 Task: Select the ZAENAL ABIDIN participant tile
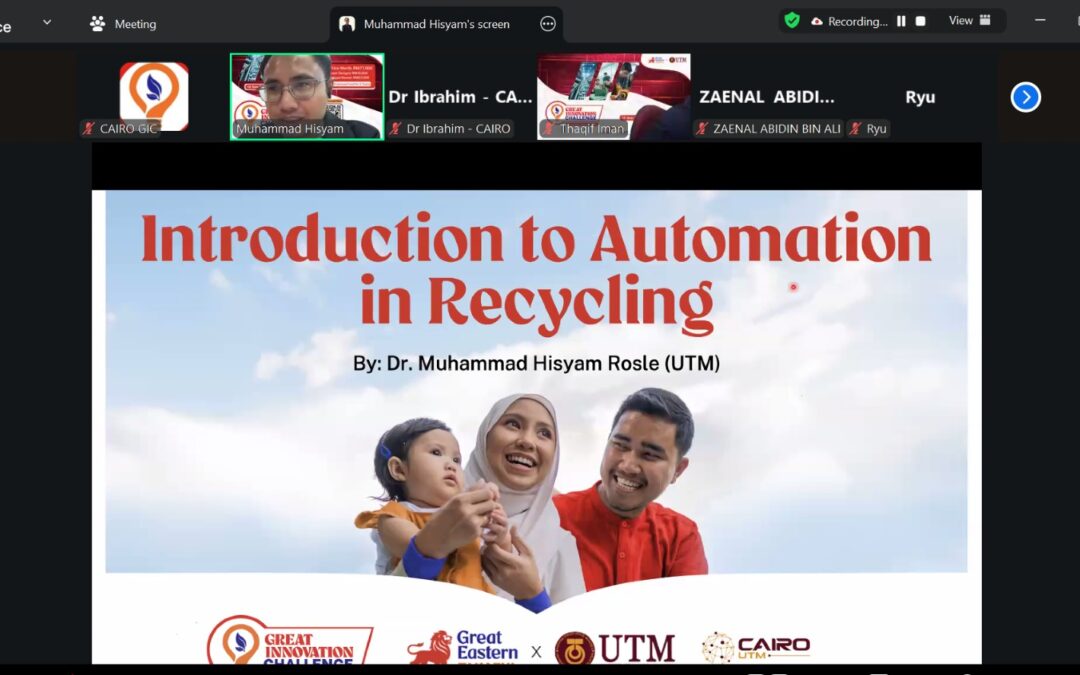[x=766, y=97]
